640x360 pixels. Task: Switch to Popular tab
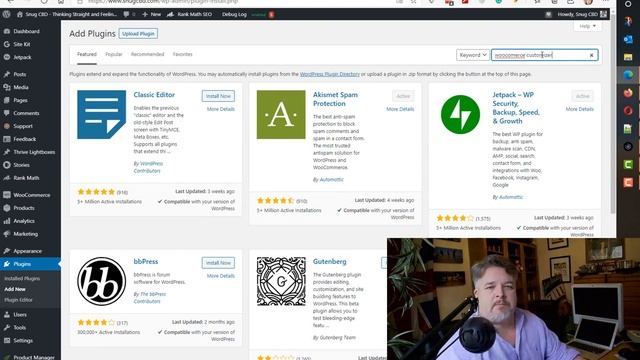(x=114, y=54)
